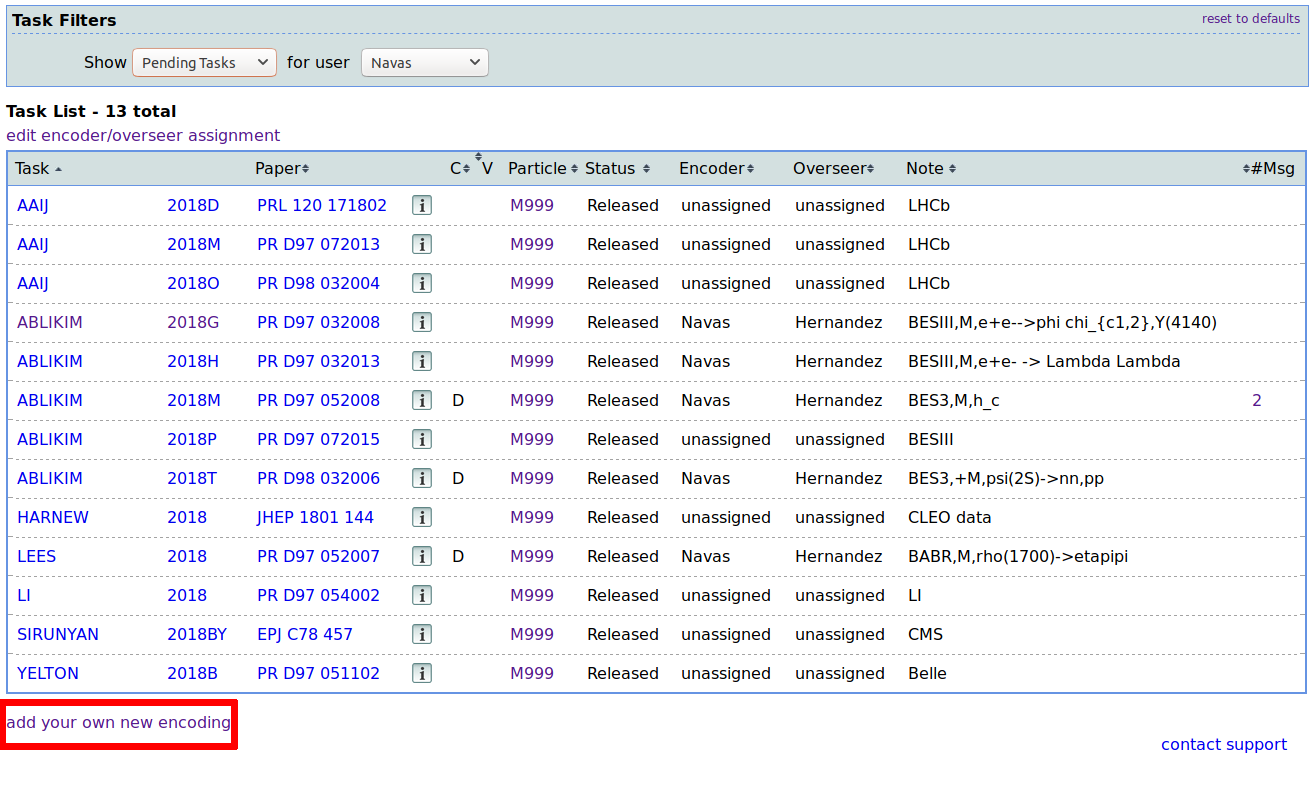
Task: Open info icon for PRL 120 171802
Action: (x=422, y=205)
